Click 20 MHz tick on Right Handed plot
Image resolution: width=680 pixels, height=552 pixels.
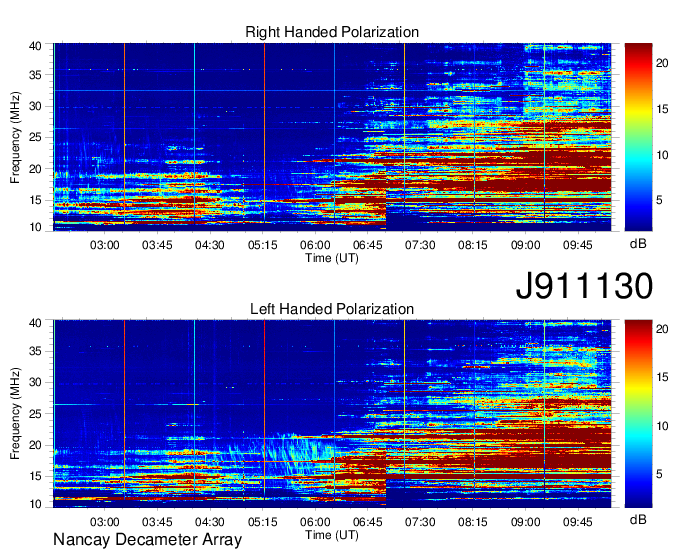tap(35, 169)
